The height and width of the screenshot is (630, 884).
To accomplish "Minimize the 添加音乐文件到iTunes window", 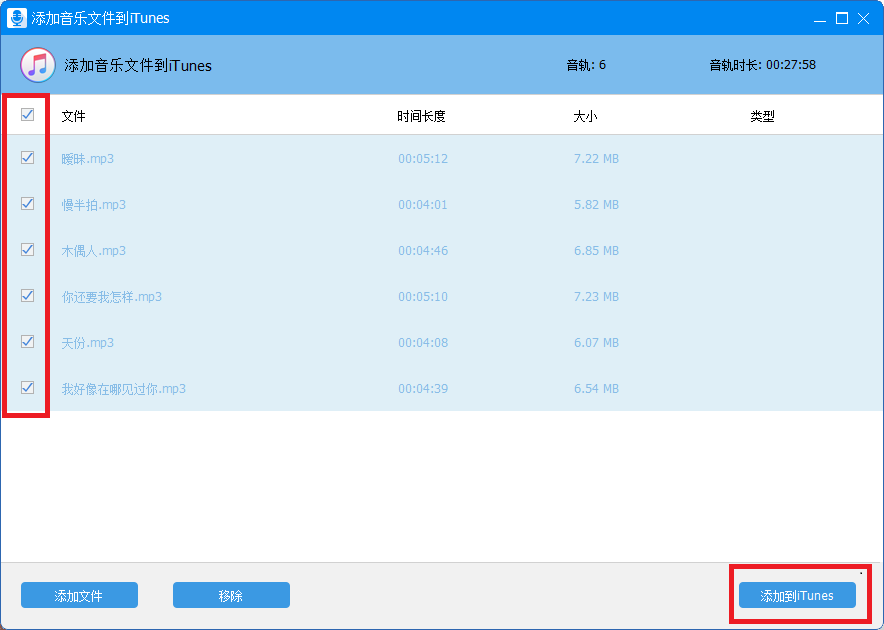I will point(820,19).
